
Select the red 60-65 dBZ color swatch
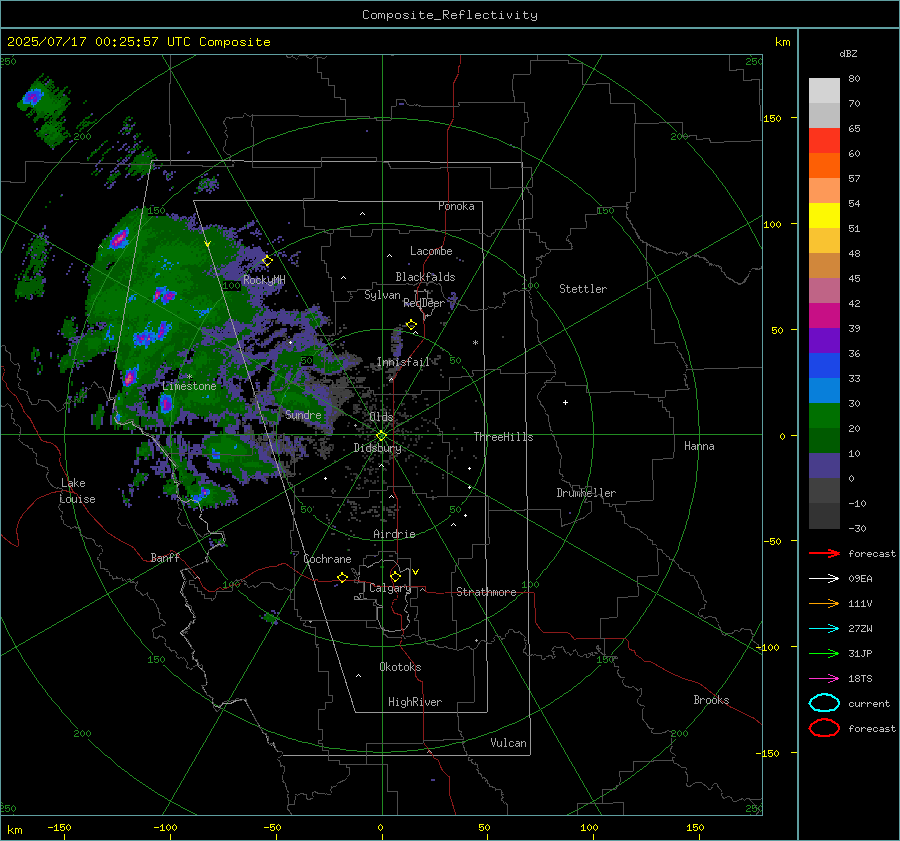824,141
